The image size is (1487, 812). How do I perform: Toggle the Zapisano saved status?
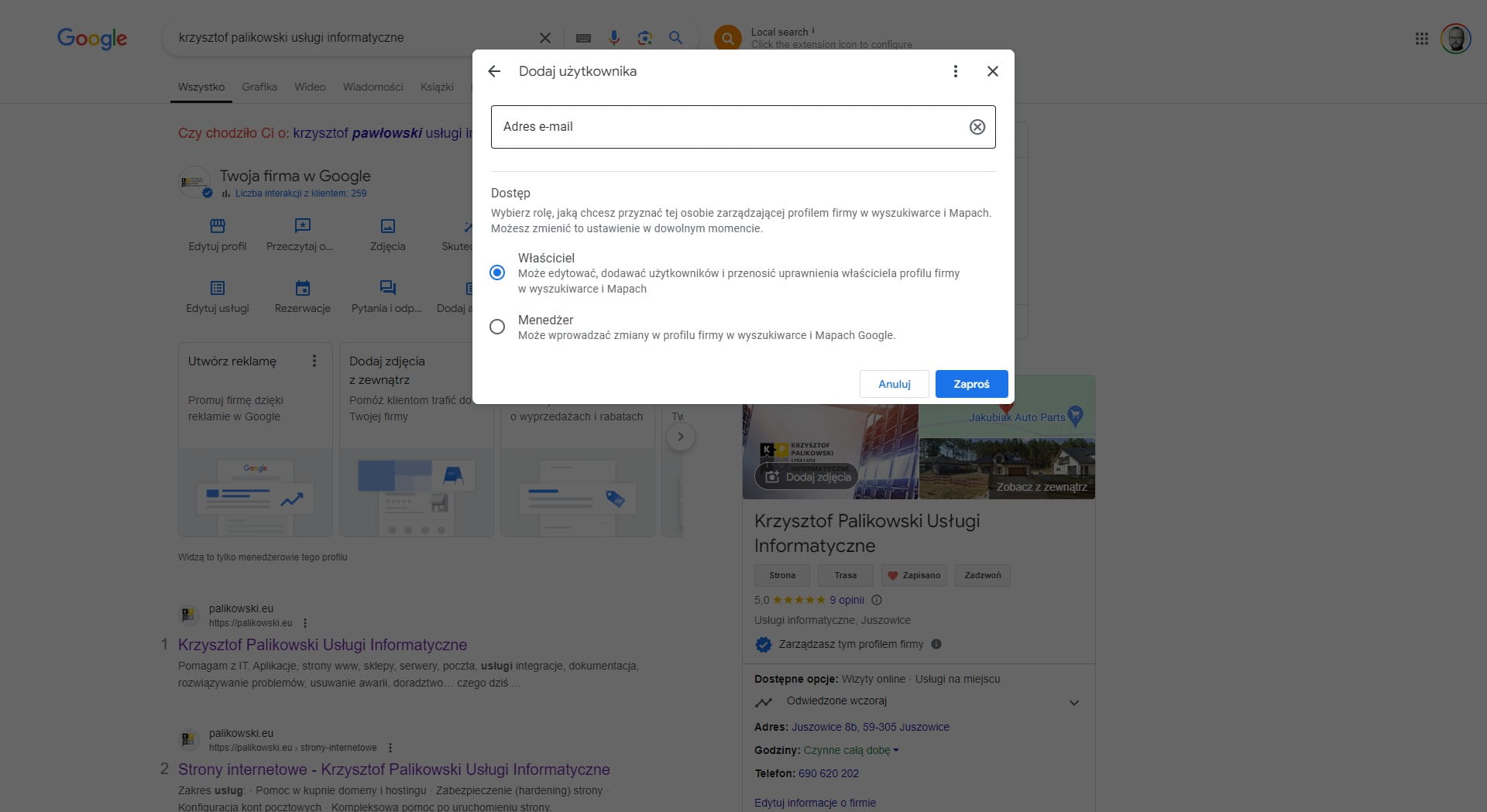pos(913,575)
